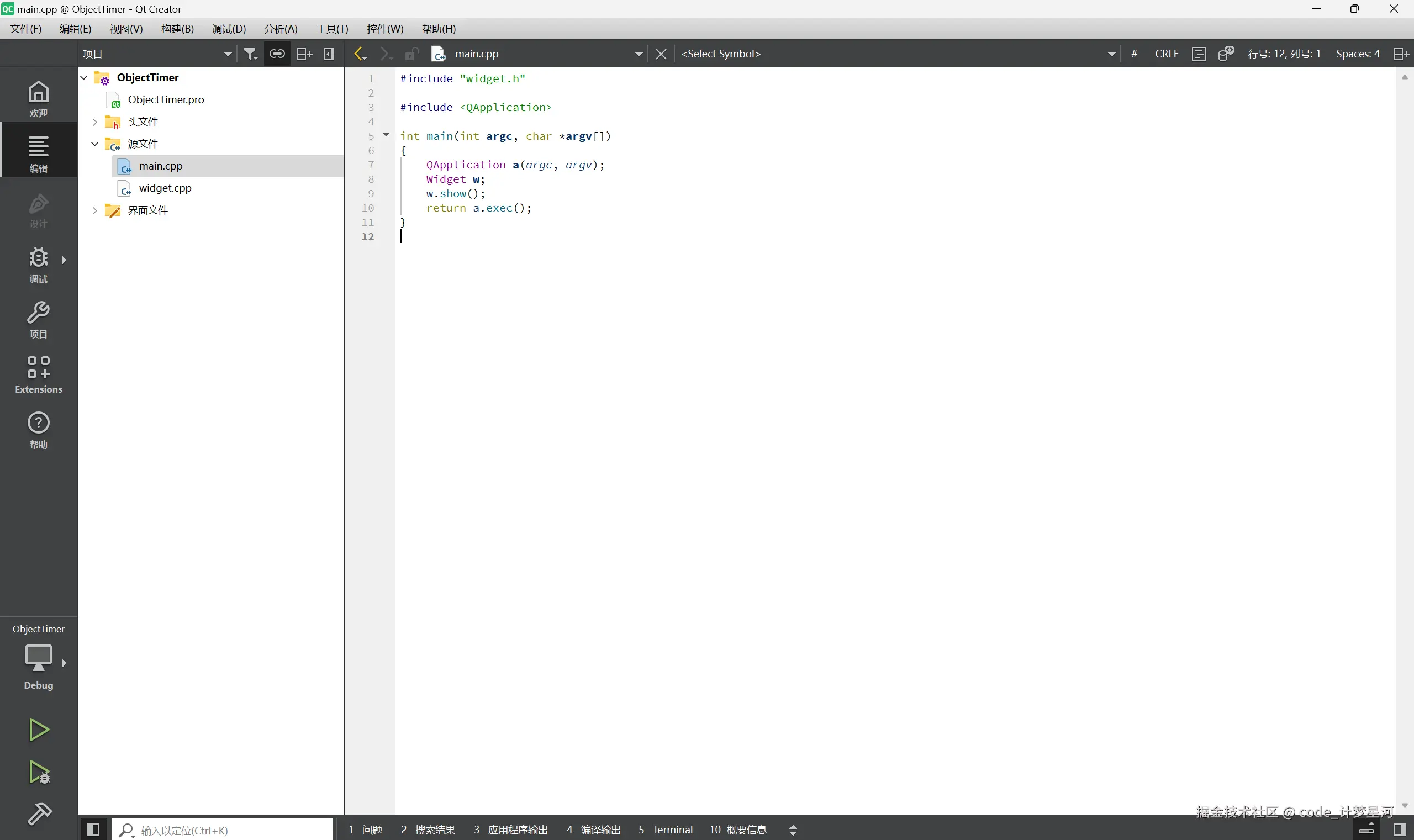Toggle right sidebar visibility button

click(x=1400, y=830)
